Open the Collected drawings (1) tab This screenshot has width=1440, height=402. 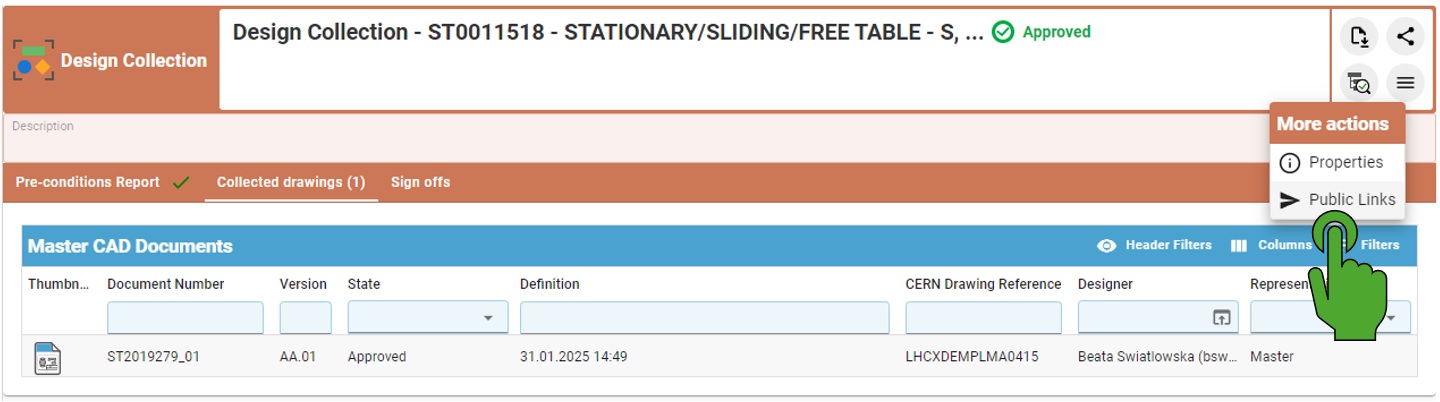pyautogui.click(x=291, y=182)
